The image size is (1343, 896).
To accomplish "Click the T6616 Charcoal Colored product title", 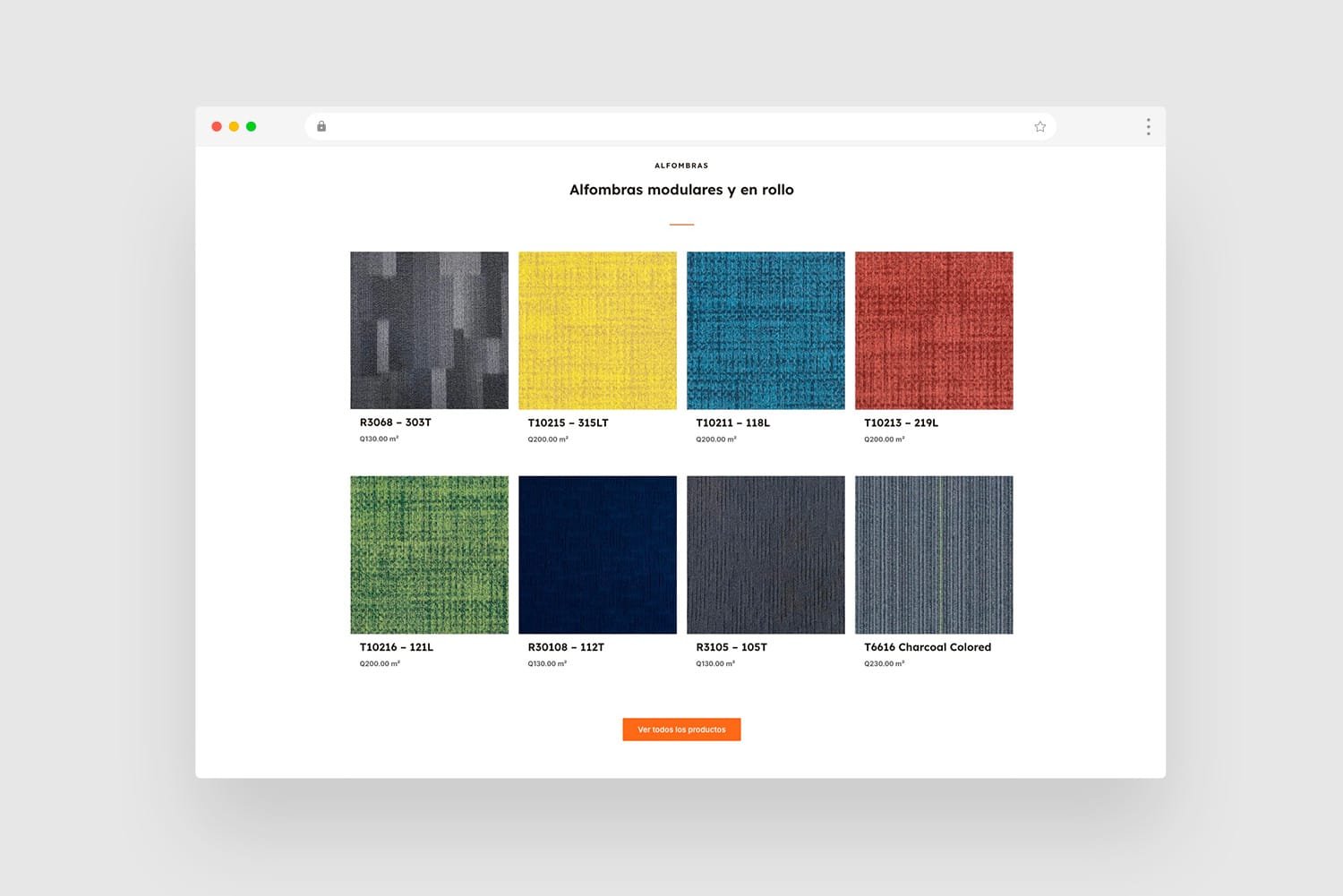I will (927, 647).
